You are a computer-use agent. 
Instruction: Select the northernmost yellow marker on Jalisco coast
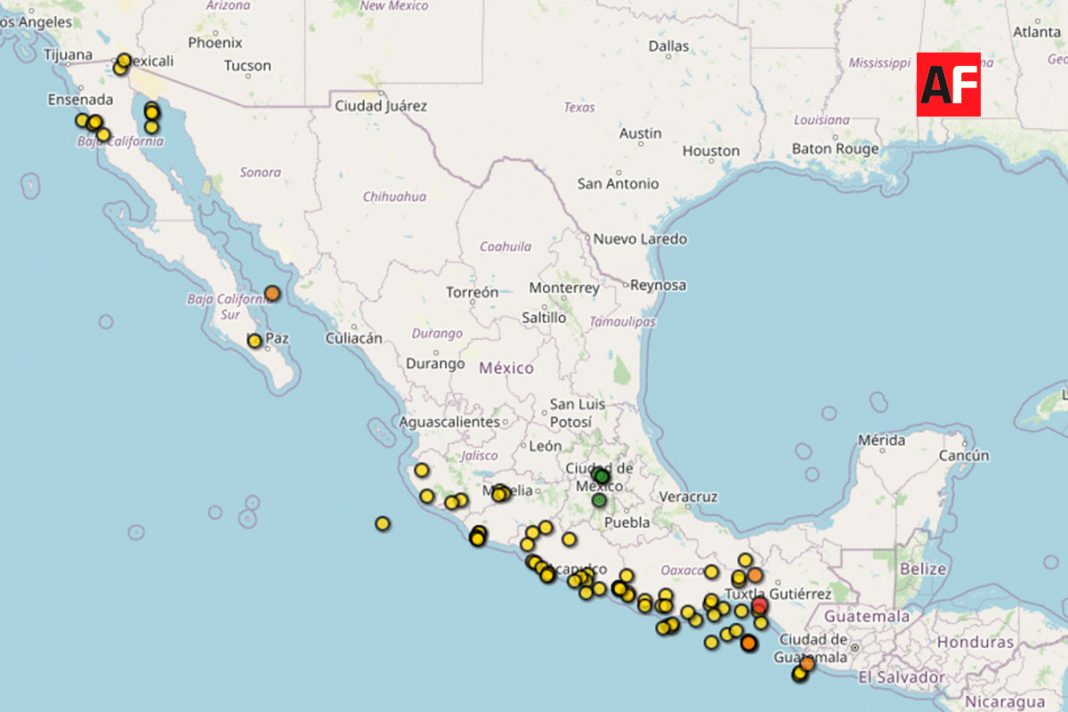[x=421, y=470]
